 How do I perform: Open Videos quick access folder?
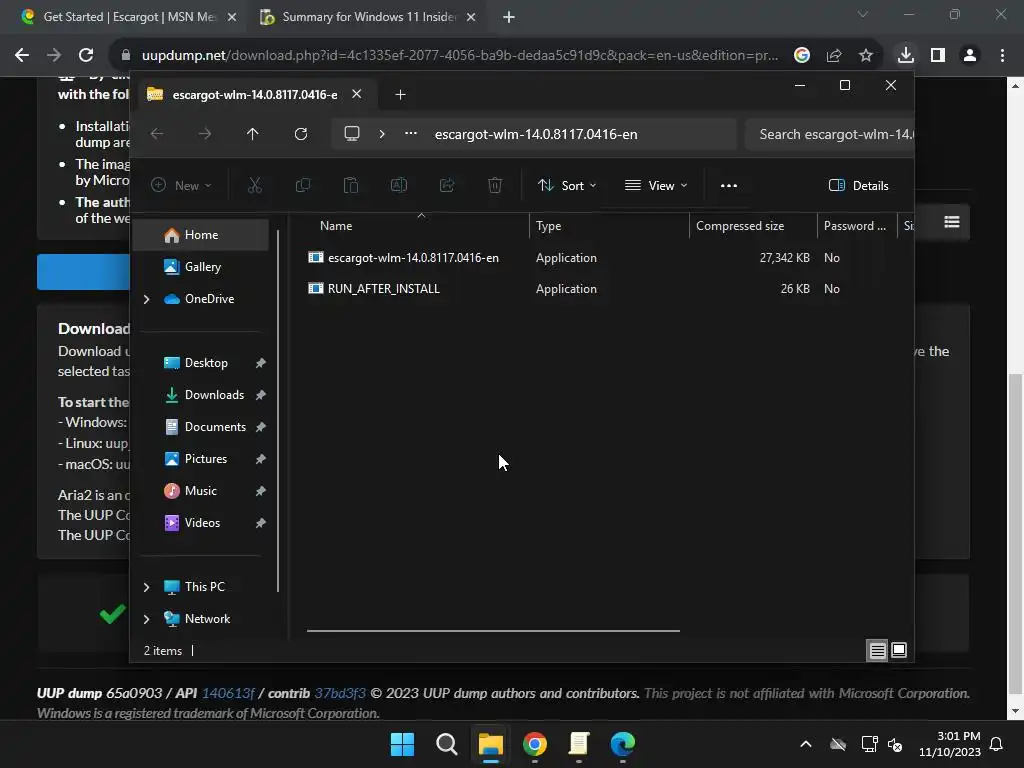202,523
